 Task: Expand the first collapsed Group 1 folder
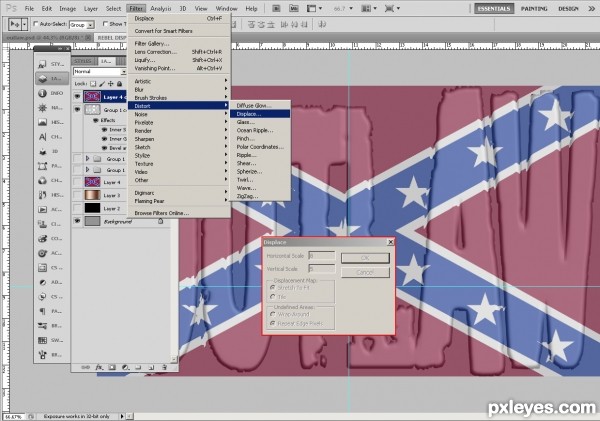87,158
